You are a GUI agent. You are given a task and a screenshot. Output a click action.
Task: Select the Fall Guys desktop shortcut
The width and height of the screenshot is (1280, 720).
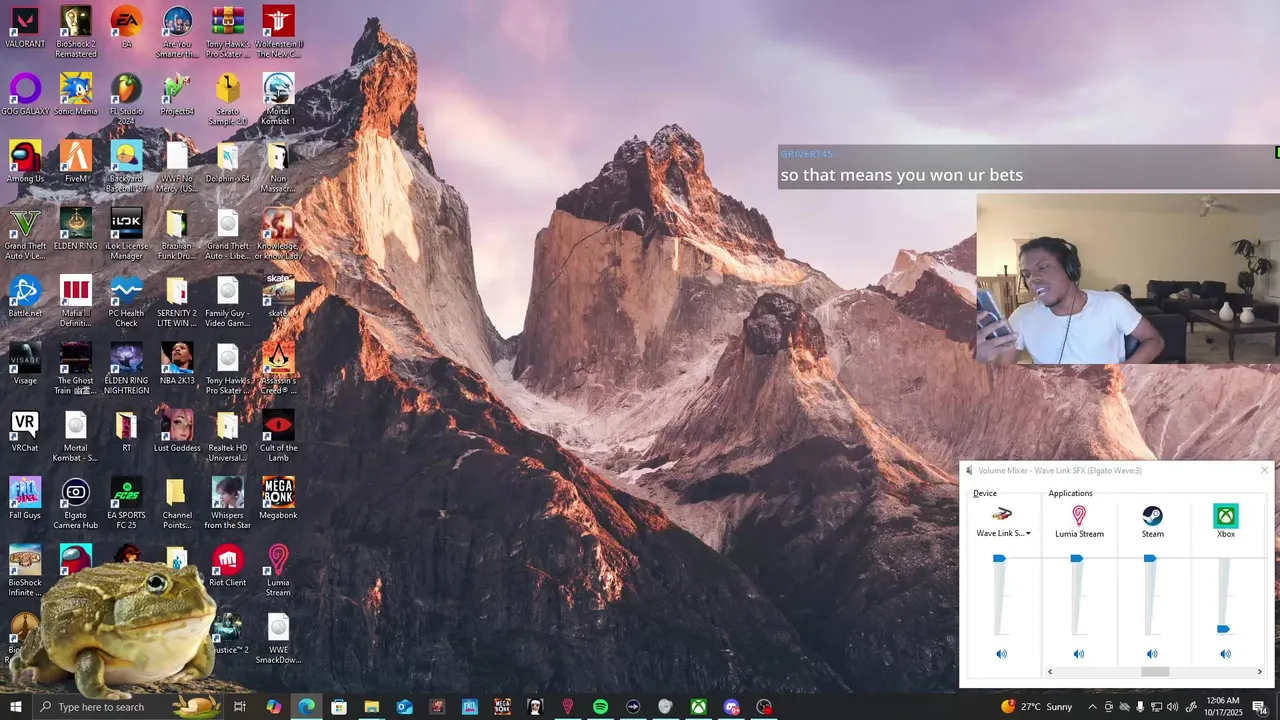tap(25, 498)
